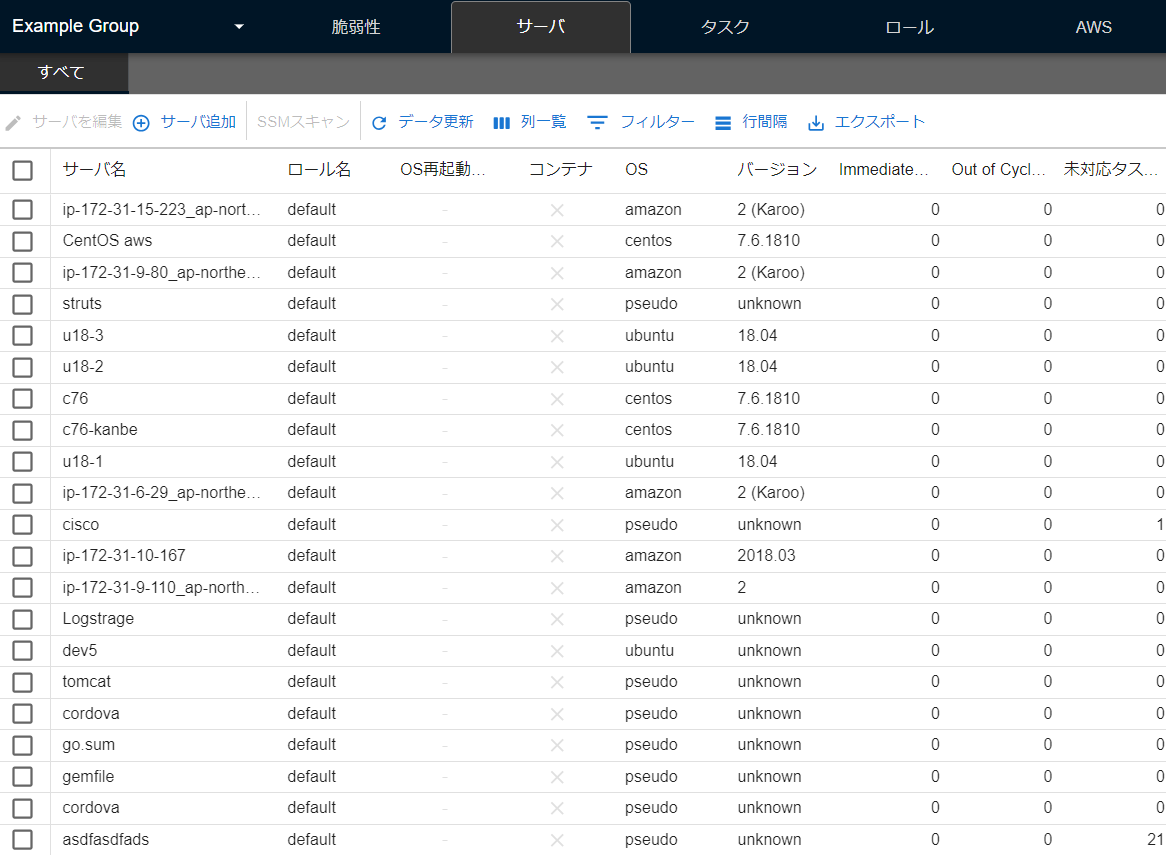The height and width of the screenshot is (855, 1166).
Task: Click the filter funnel icon
Action: click(x=597, y=123)
